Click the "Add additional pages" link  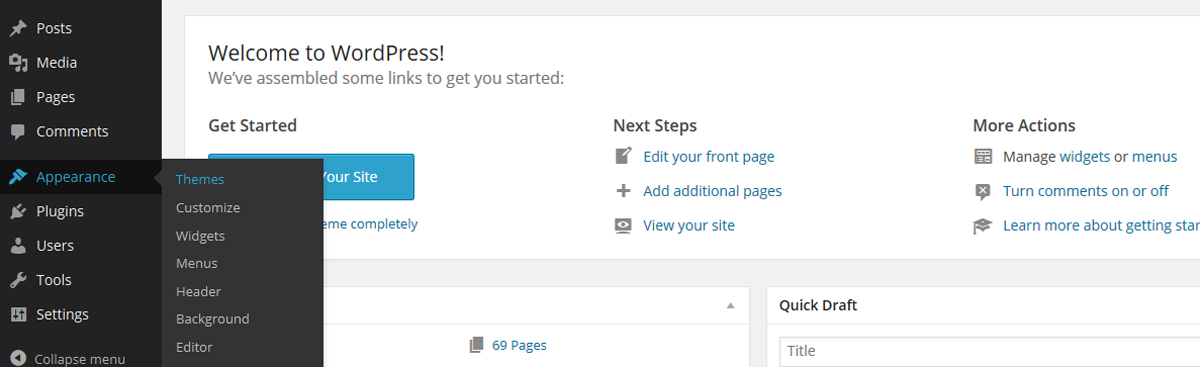click(x=713, y=191)
